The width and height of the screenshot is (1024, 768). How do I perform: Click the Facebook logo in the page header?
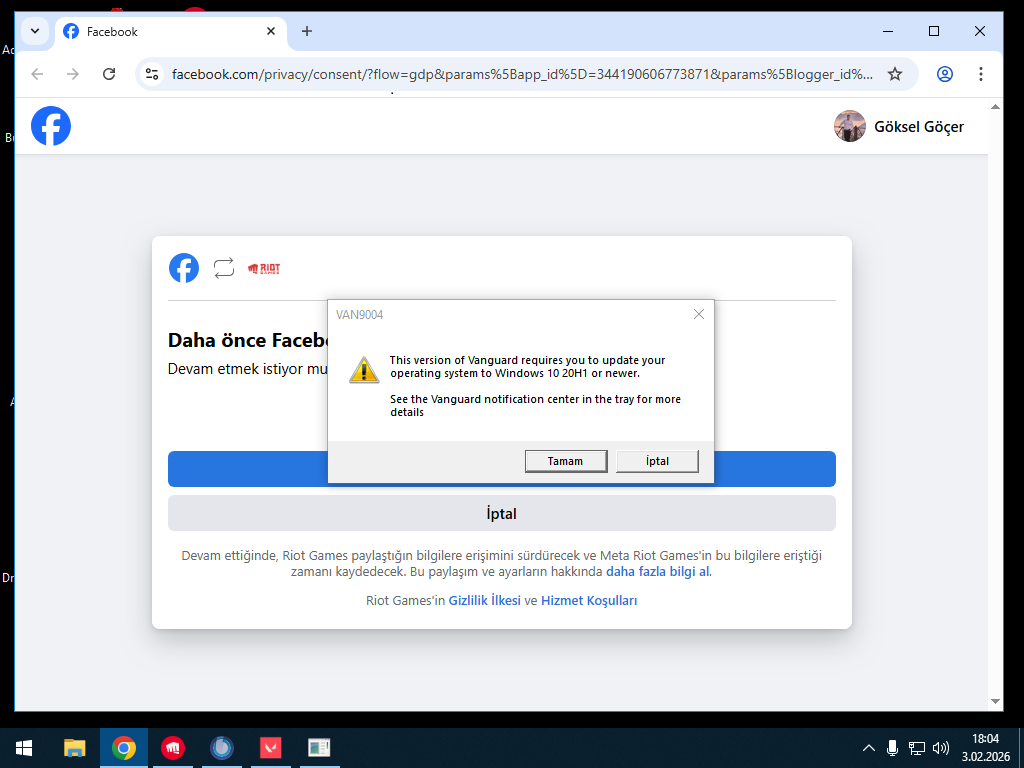tap(51, 126)
